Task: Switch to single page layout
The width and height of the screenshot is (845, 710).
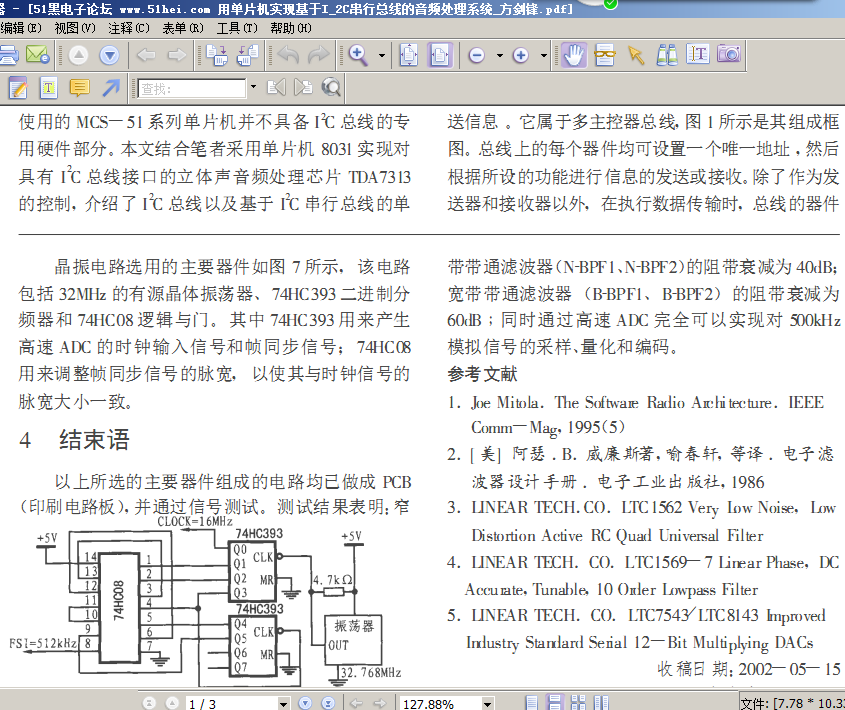Action: 531,702
